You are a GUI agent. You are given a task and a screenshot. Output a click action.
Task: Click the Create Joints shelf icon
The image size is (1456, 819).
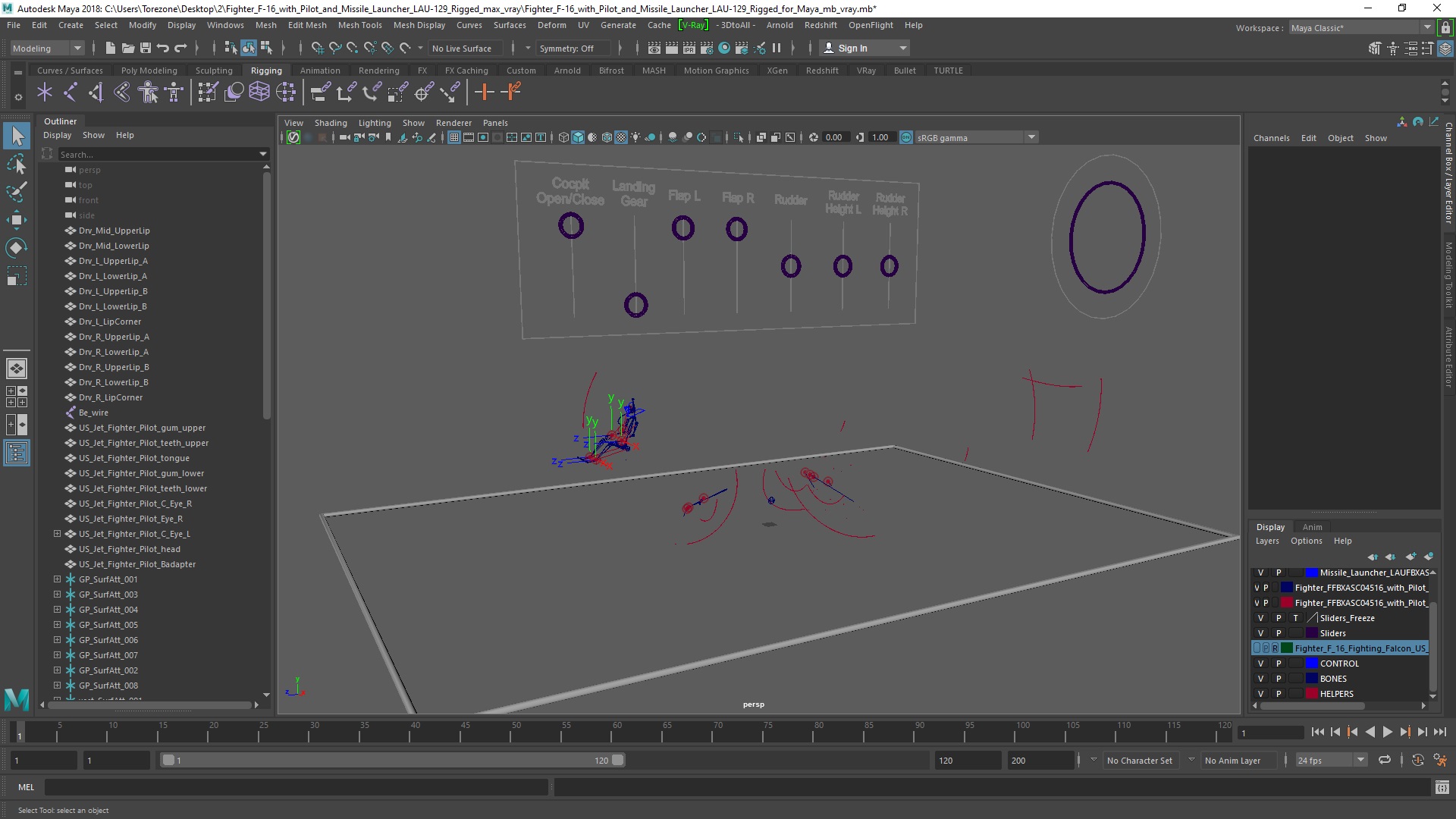[71, 93]
